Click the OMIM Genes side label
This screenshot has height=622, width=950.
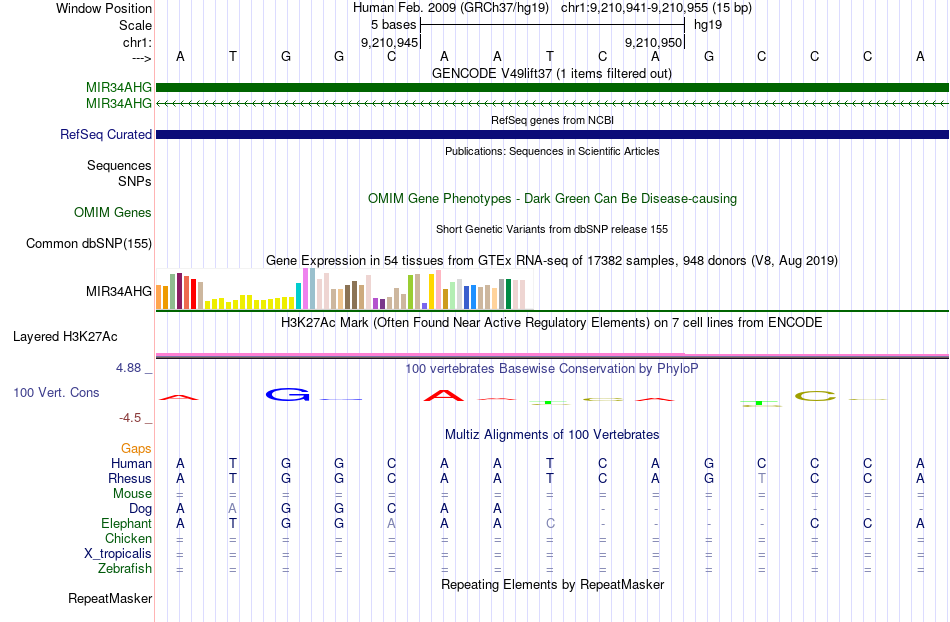113,213
